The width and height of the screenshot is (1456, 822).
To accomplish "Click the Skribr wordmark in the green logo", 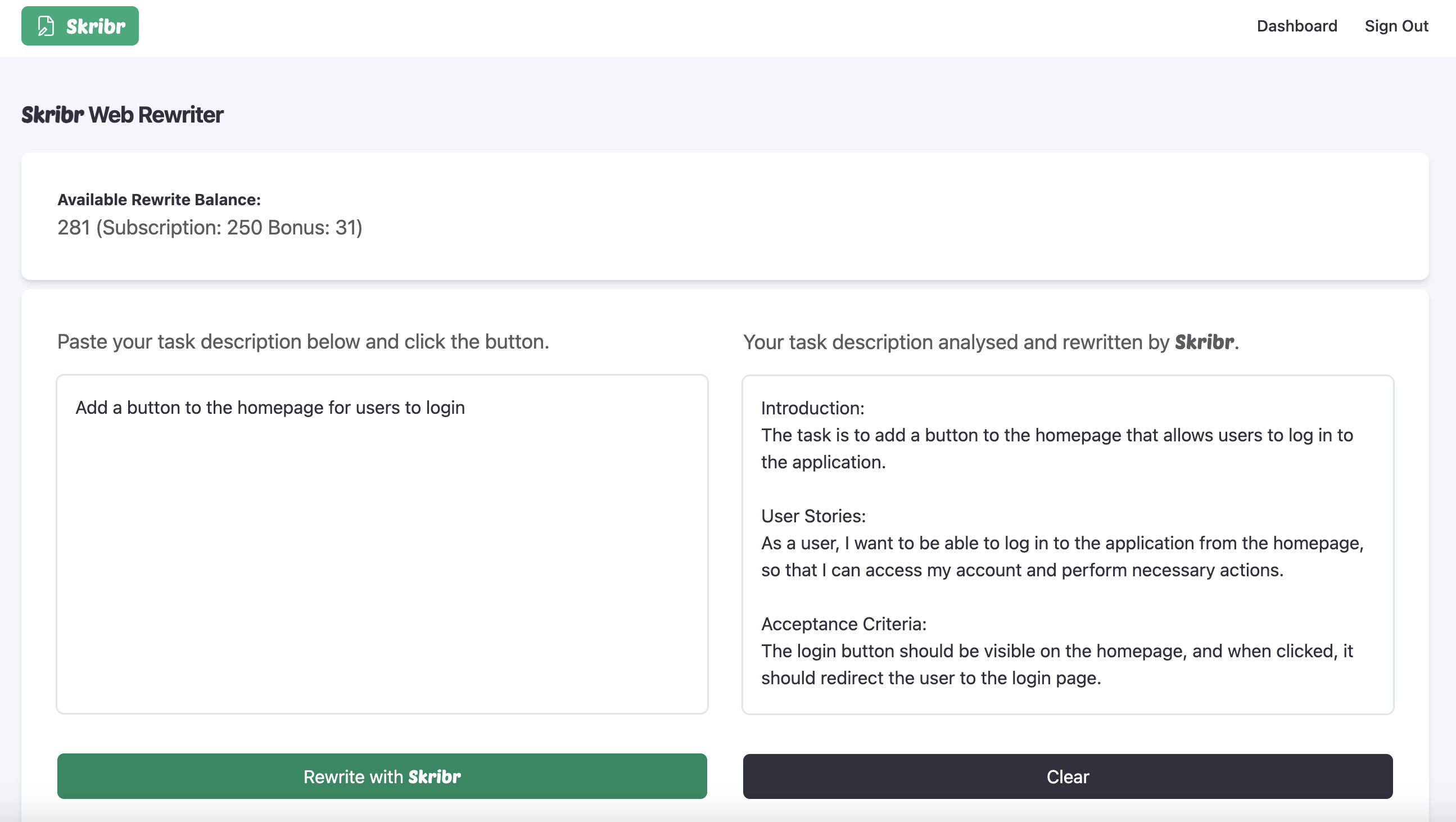I will click(x=96, y=26).
